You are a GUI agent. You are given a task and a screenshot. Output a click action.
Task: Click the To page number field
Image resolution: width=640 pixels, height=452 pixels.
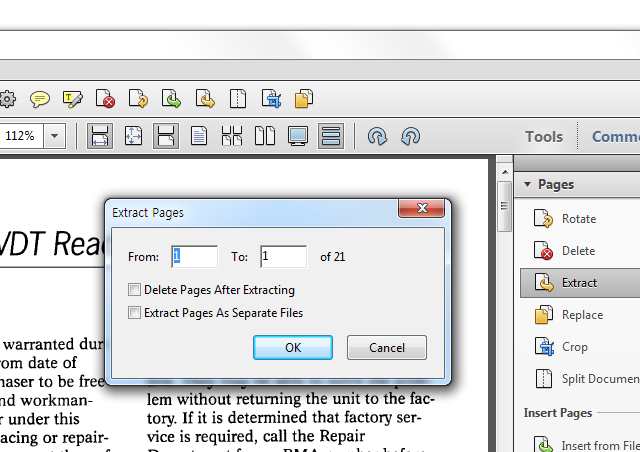[x=283, y=256]
